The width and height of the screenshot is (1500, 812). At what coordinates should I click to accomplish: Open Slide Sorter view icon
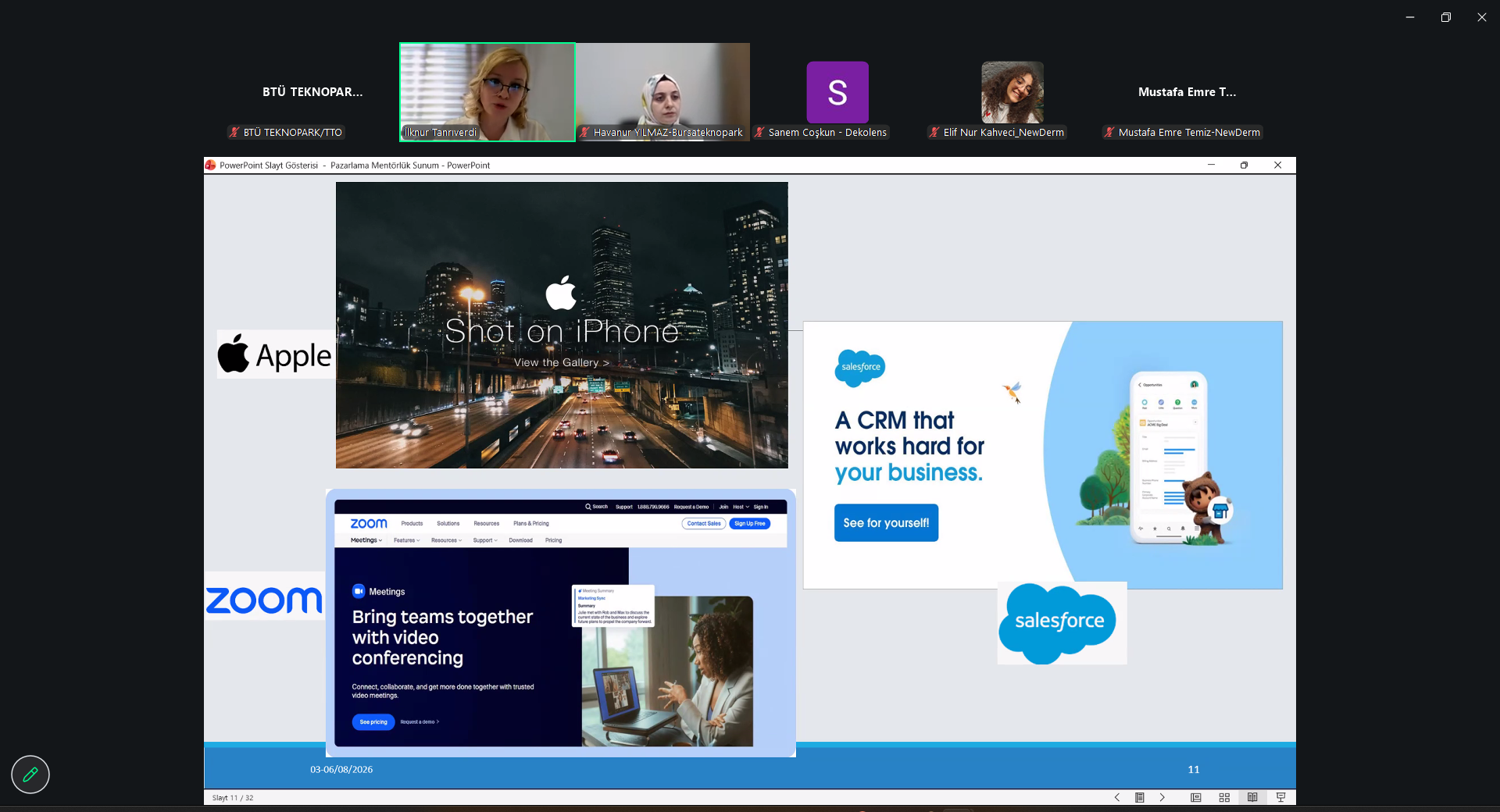1224,797
